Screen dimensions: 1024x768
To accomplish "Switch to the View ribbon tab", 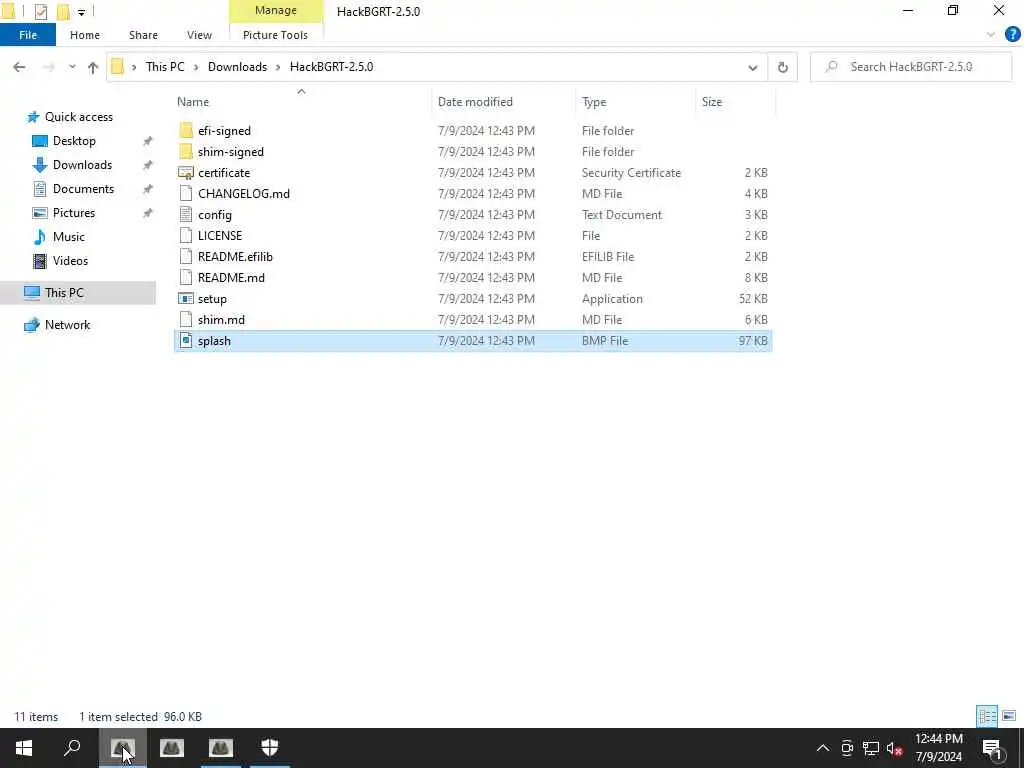I will (199, 35).
